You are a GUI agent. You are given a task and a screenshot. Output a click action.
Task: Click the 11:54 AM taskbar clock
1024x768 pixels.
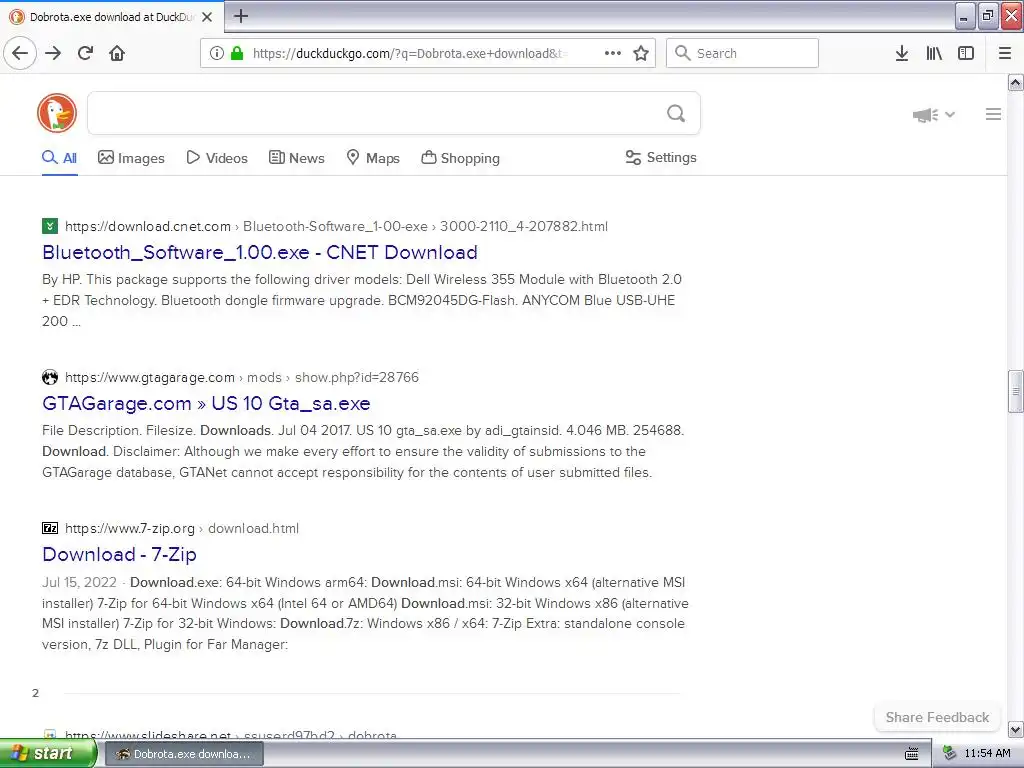pyautogui.click(x=987, y=753)
